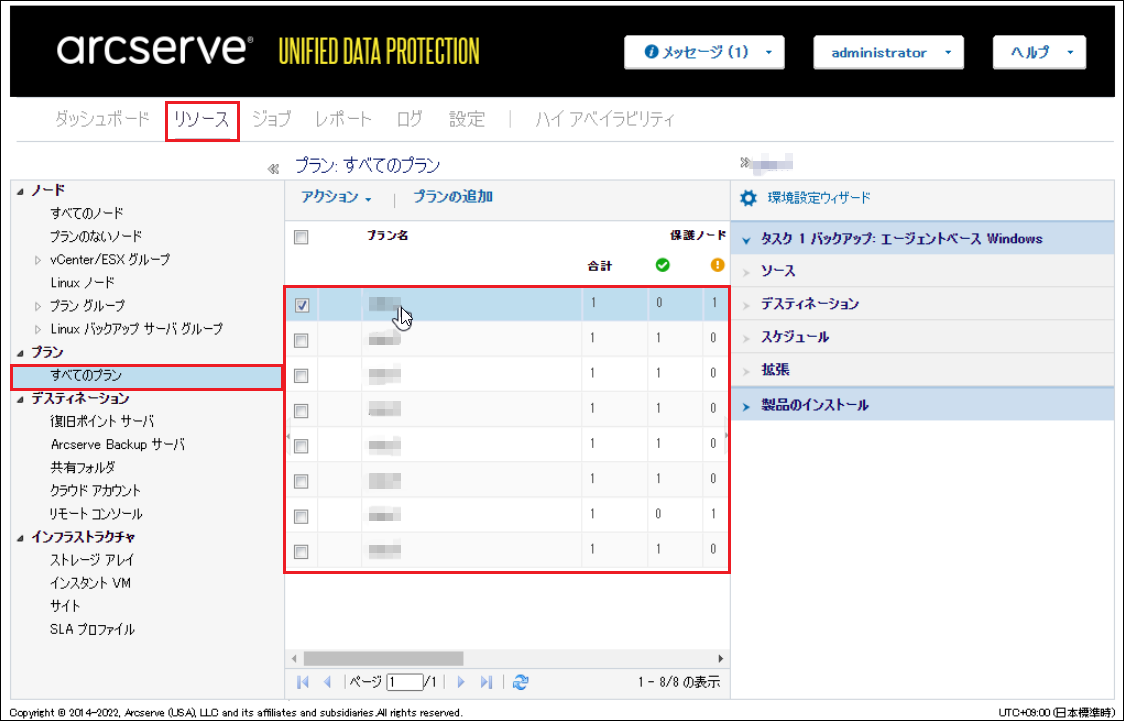Go to previous page arrow icon
This screenshot has height=721, width=1124.
[328, 682]
